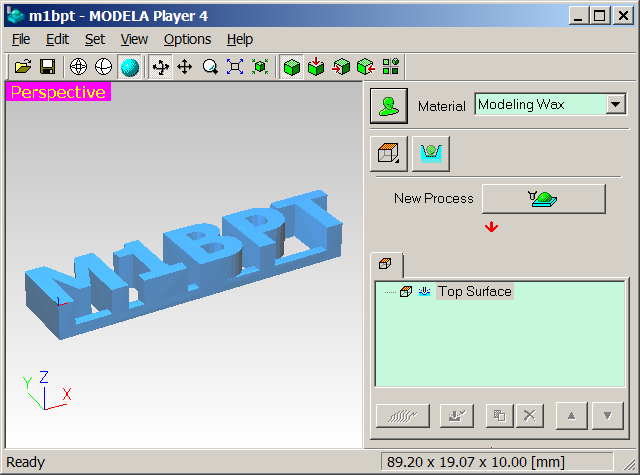Screen dimensions: 640x475
Task: Click the move process up arrow
Action: coord(572,416)
